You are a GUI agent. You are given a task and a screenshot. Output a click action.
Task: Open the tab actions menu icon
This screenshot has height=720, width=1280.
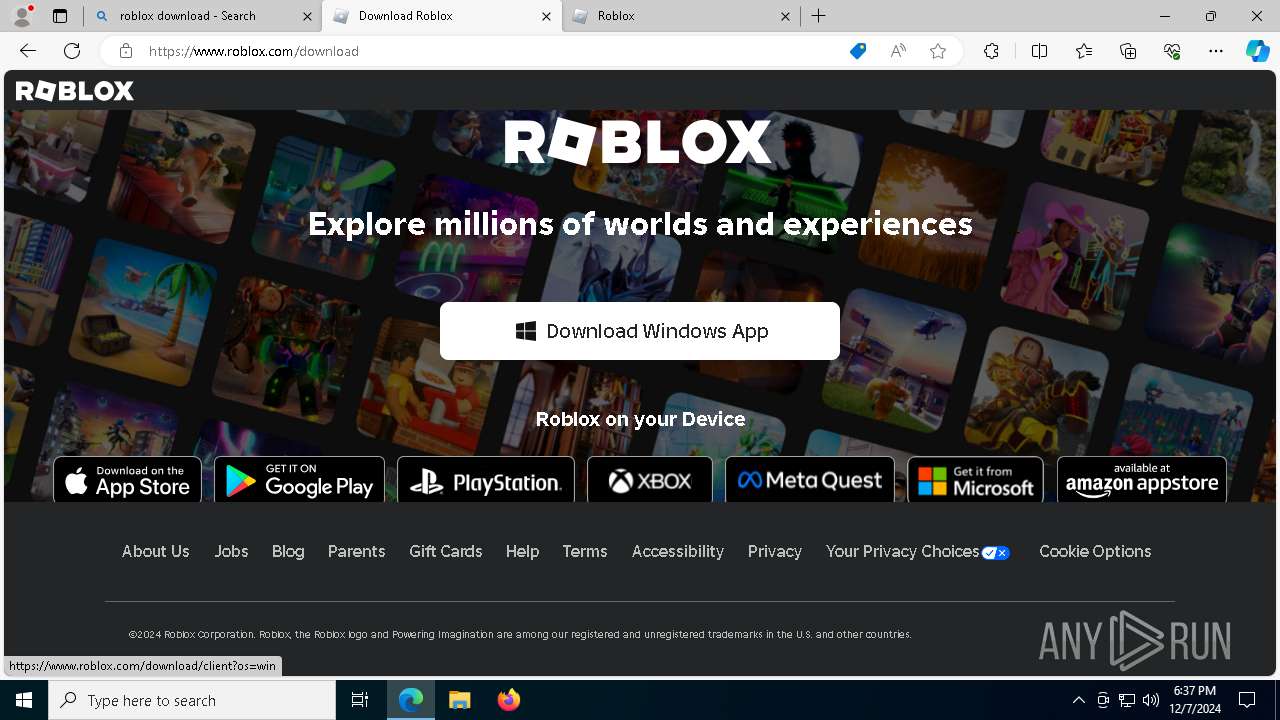click(x=60, y=16)
